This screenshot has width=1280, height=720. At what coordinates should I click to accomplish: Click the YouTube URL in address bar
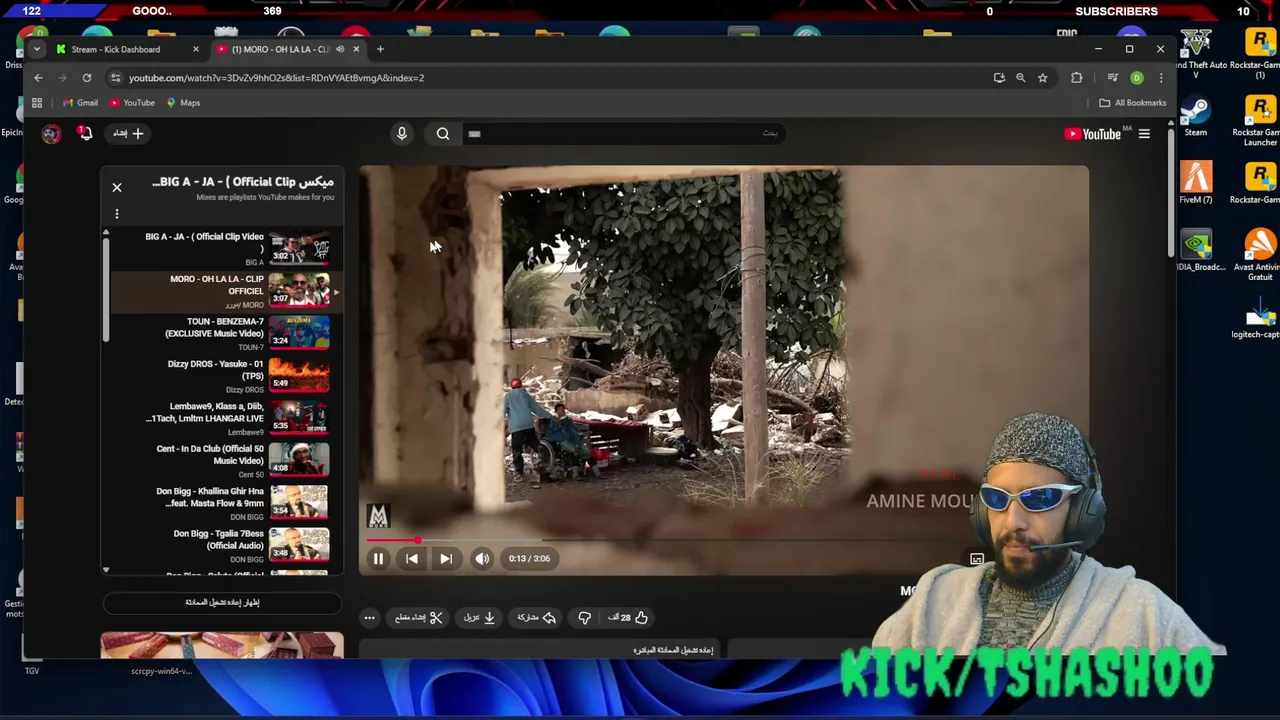click(x=276, y=78)
